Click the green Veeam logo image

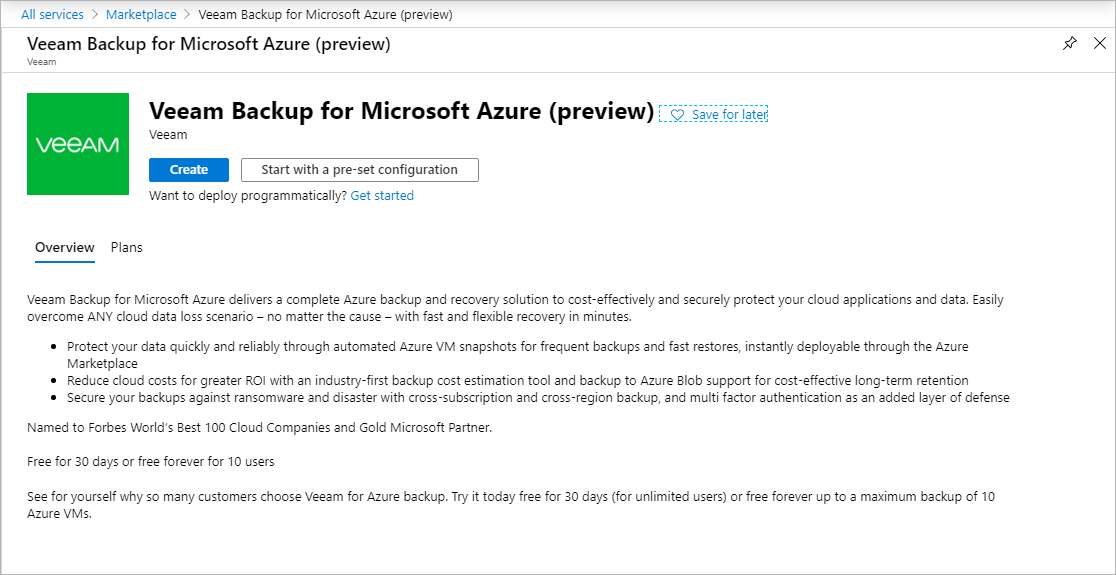pos(78,144)
